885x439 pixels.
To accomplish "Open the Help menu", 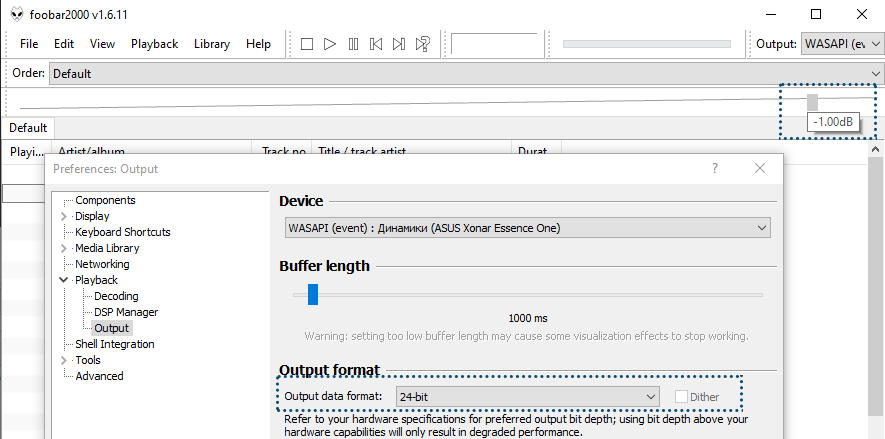I will [x=258, y=44].
